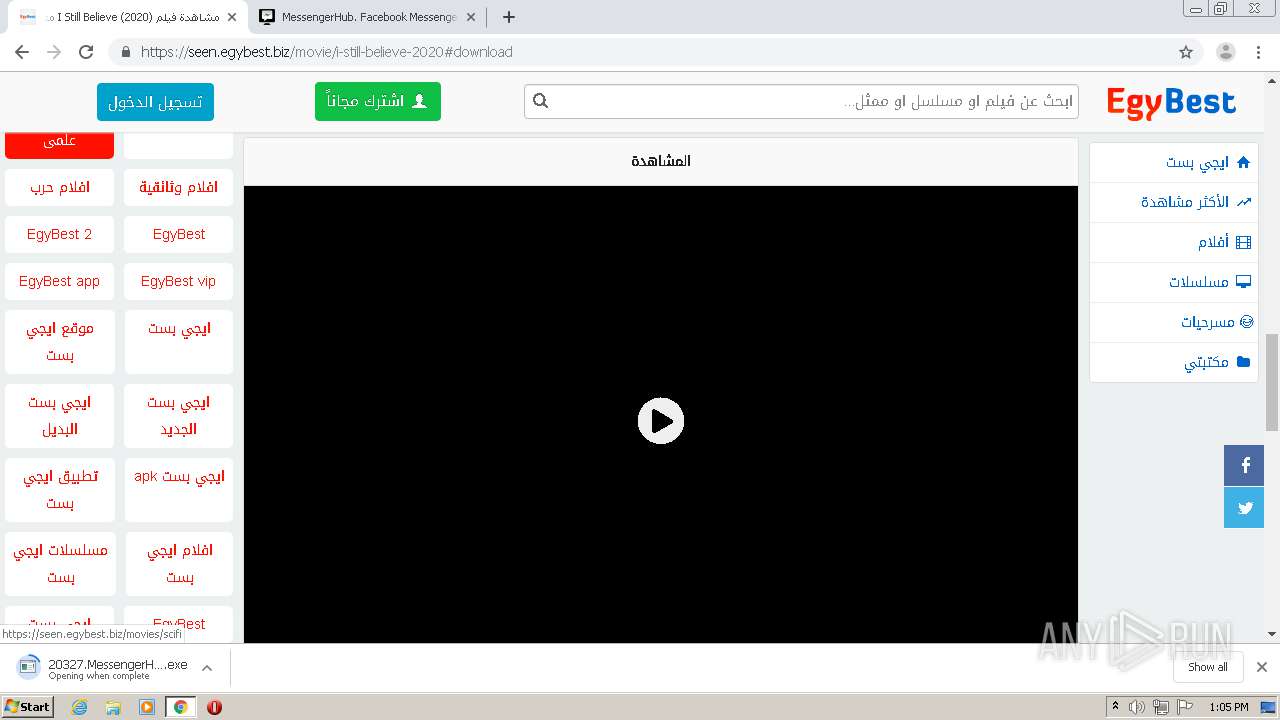
Task: Click the green free-subscribe button
Action: pyautogui.click(x=378, y=101)
